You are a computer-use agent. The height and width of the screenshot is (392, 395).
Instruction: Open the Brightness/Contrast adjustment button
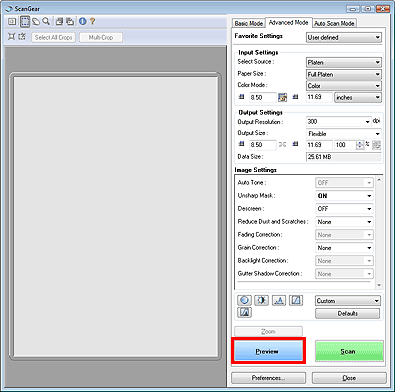262,300
